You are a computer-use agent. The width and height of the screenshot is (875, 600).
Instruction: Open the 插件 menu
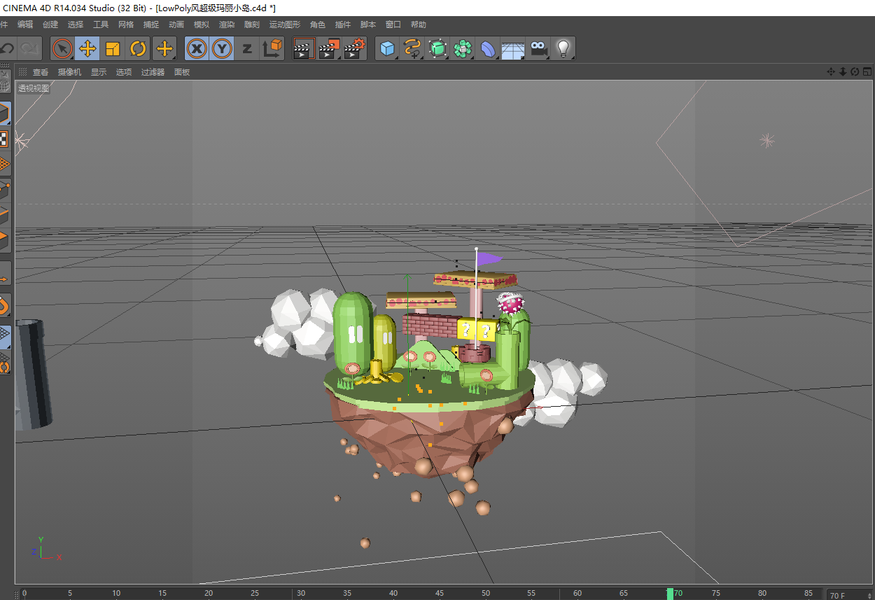pyautogui.click(x=343, y=25)
